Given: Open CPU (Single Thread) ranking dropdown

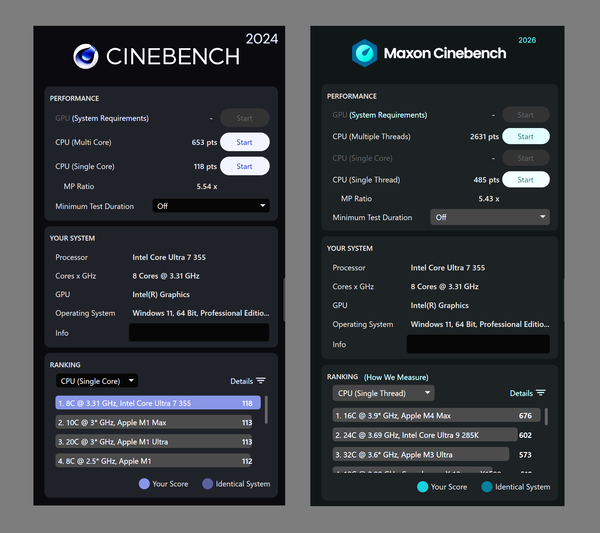Looking at the screenshot, I should click(383, 393).
